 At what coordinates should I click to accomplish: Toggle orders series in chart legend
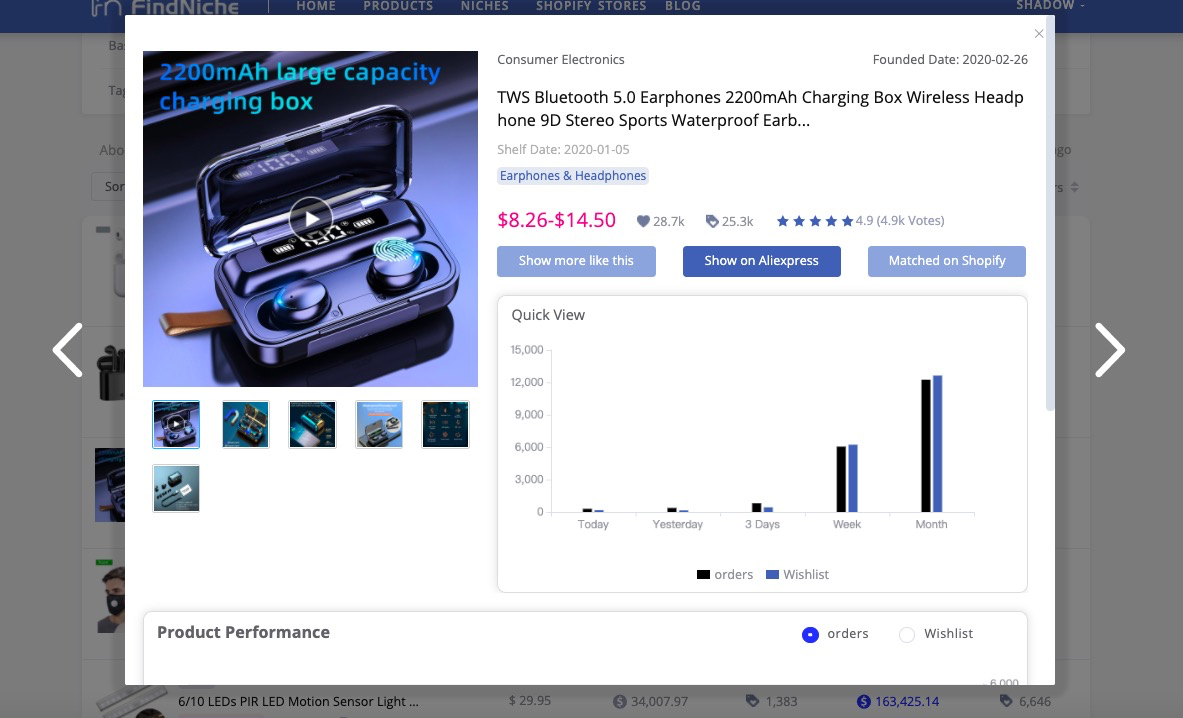(725, 575)
